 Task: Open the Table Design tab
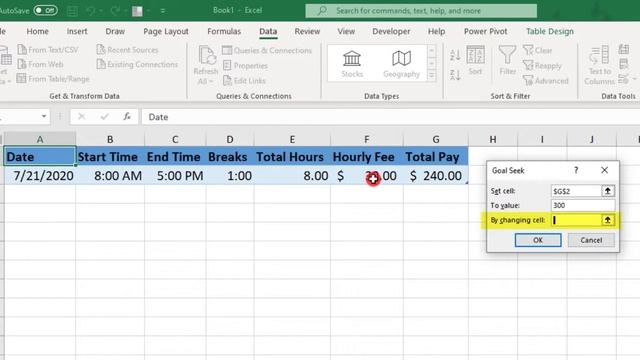coord(549,31)
